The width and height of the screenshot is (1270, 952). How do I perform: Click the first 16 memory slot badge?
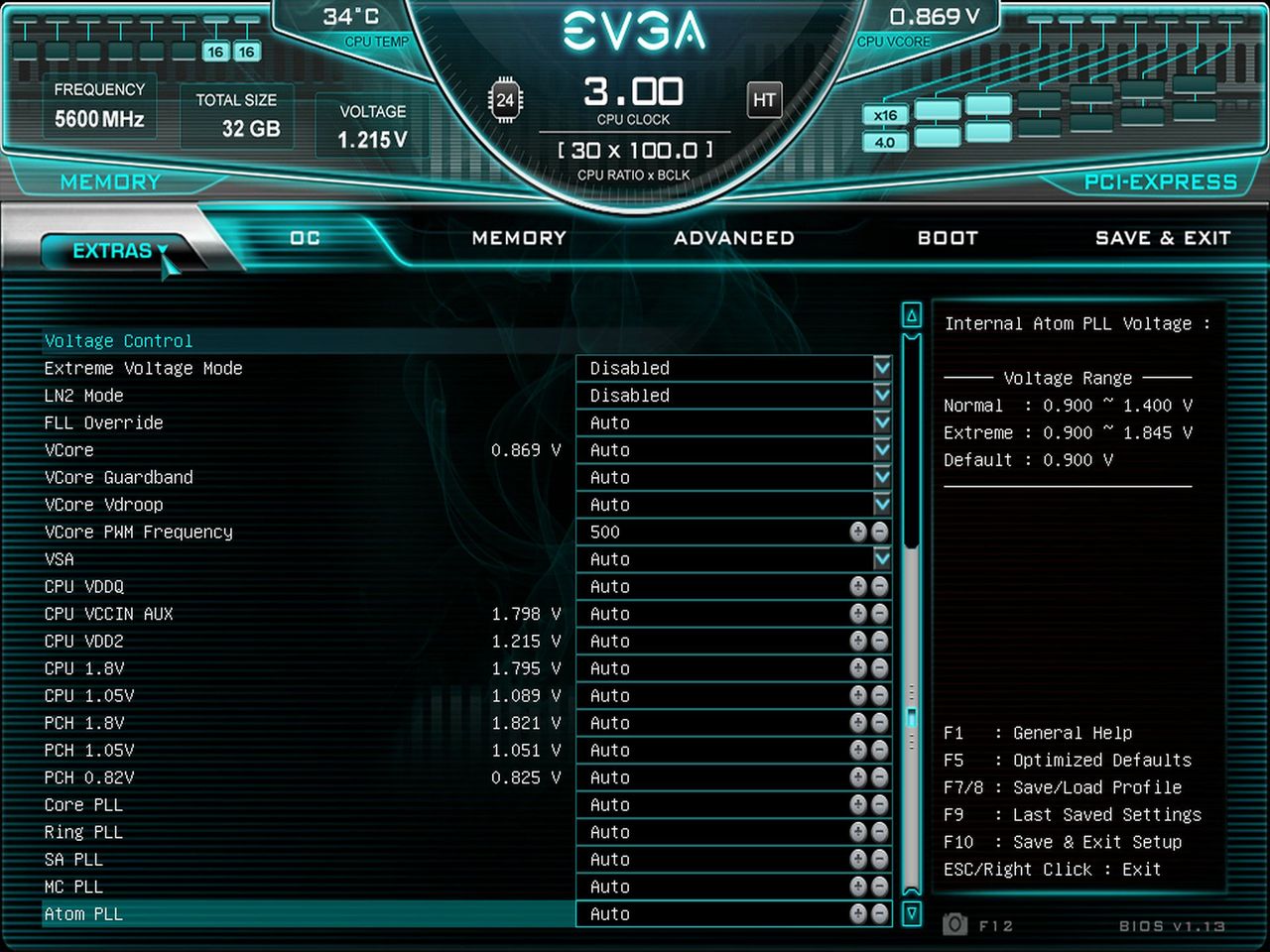coord(215,52)
